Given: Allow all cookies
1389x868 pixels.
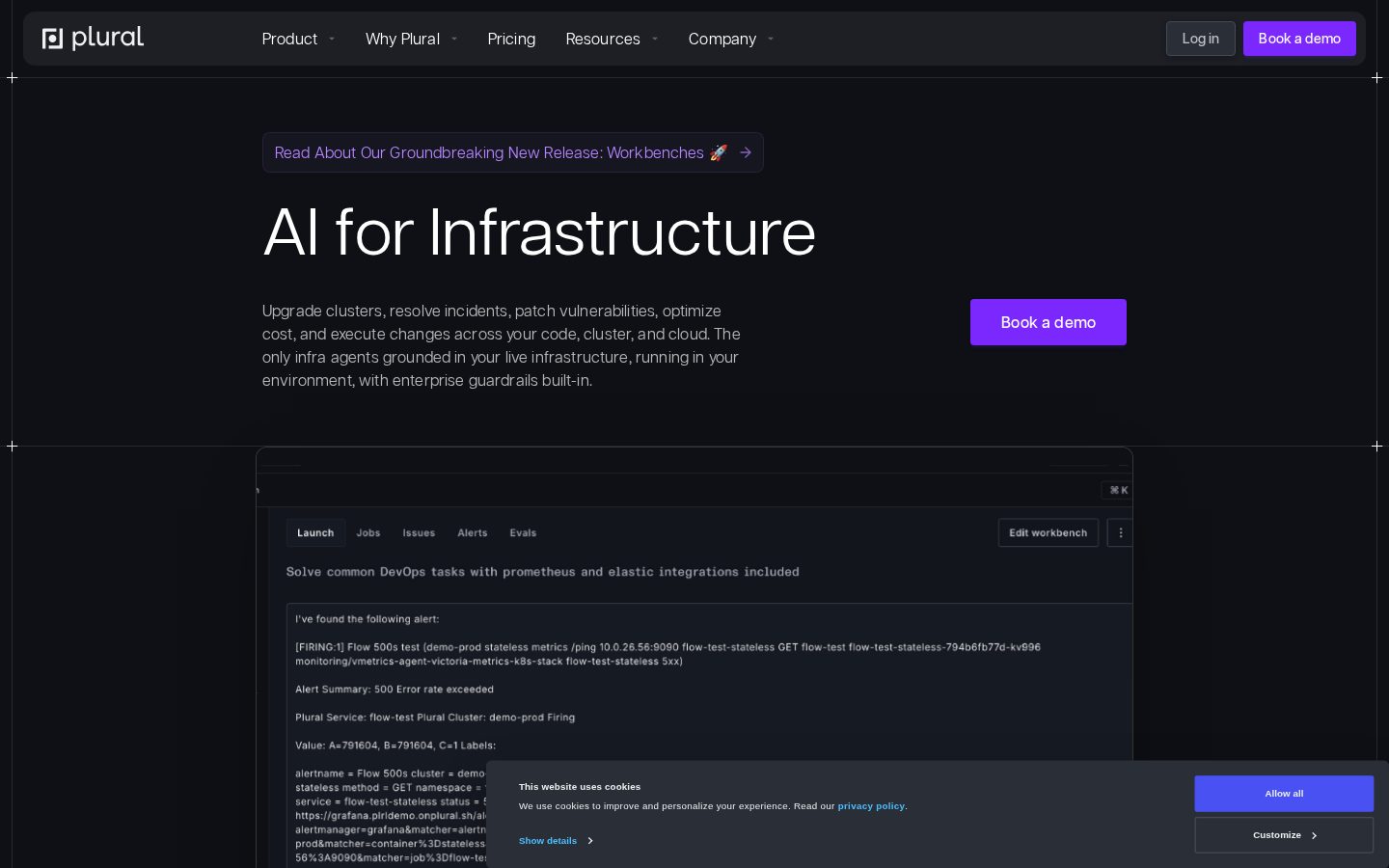Looking at the screenshot, I should pyautogui.click(x=1284, y=794).
